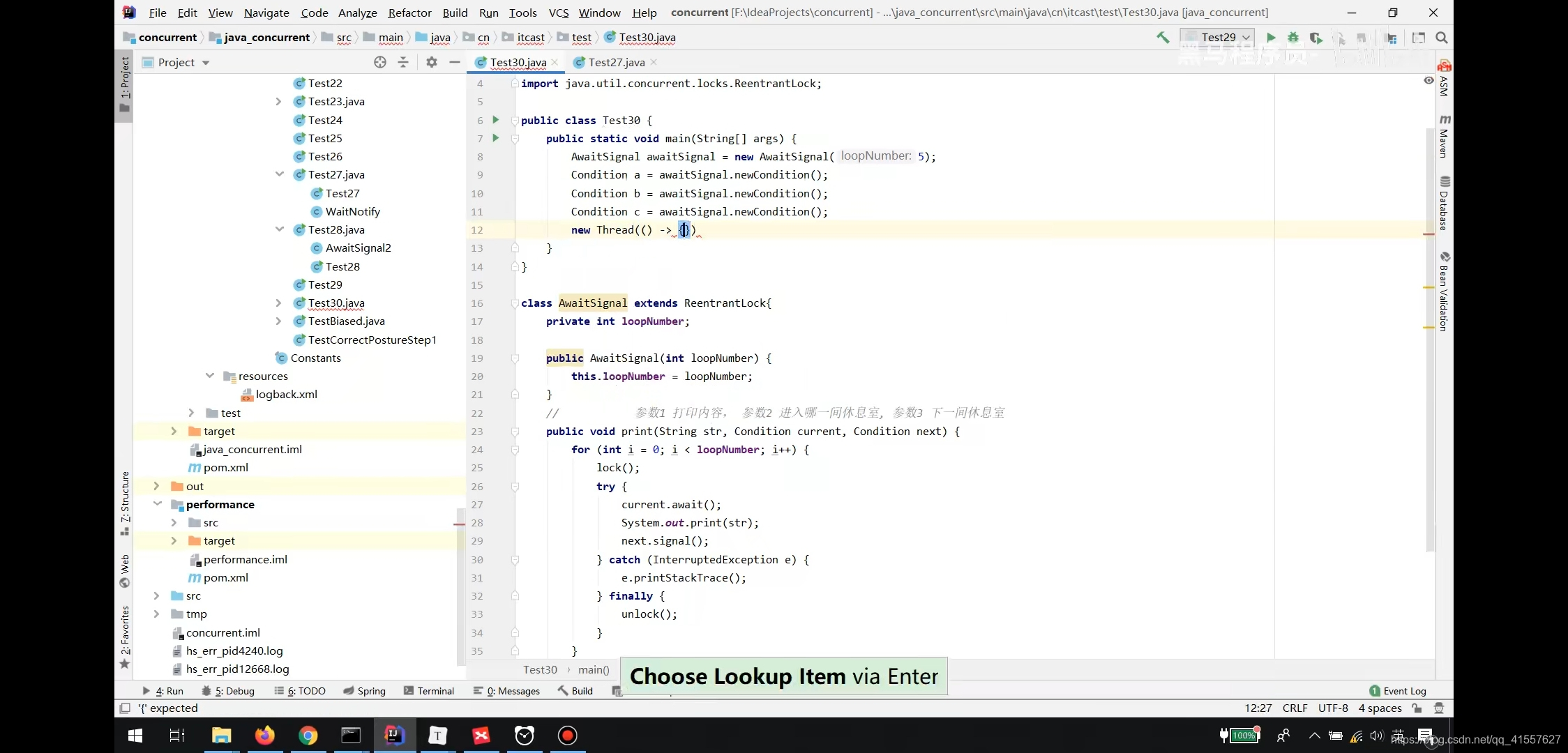The image size is (1568, 753).
Task: Open the Project view selector dropdown
Action: tap(176, 62)
